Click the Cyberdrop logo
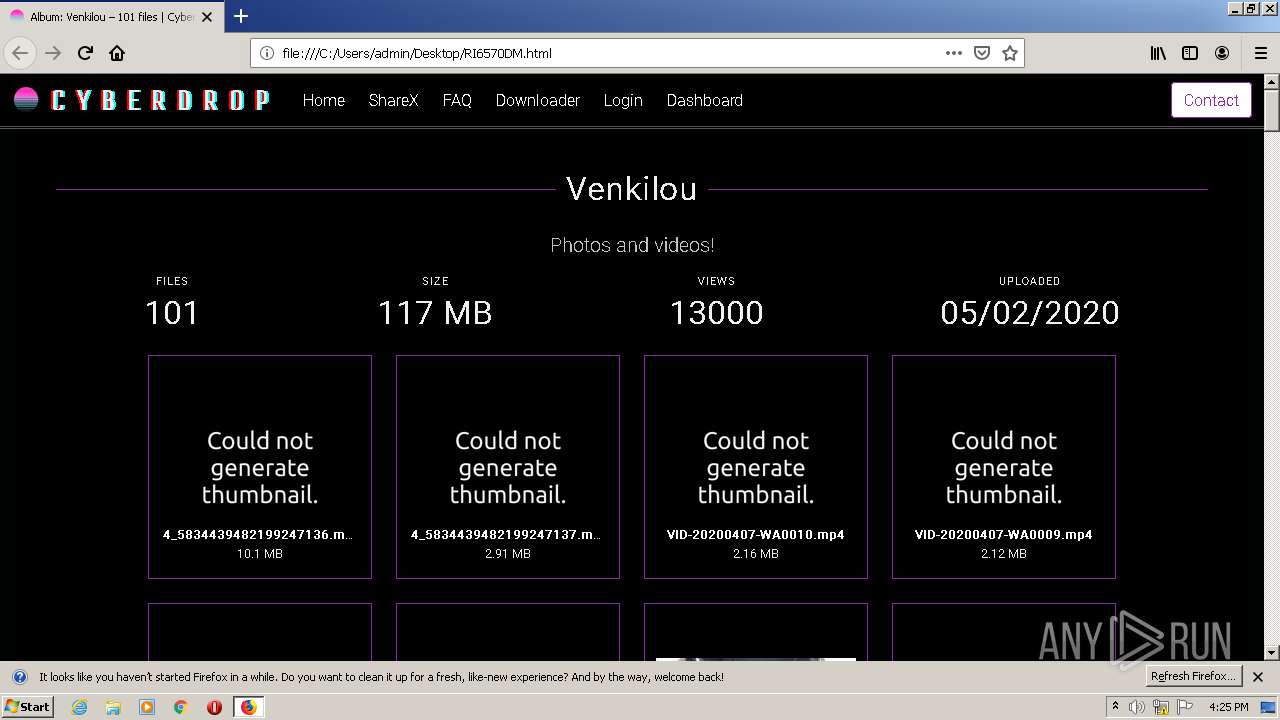This screenshot has height=720, width=1280. [142, 100]
